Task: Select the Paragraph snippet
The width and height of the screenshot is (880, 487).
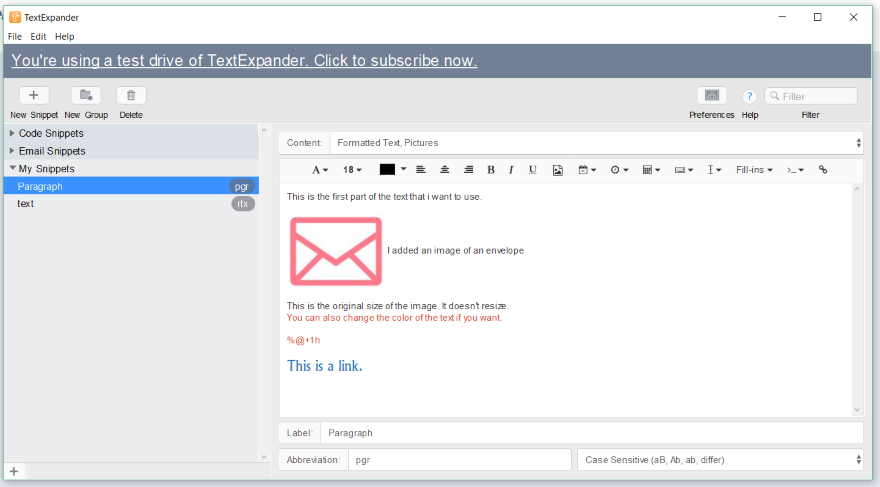Action: coord(131,186)
